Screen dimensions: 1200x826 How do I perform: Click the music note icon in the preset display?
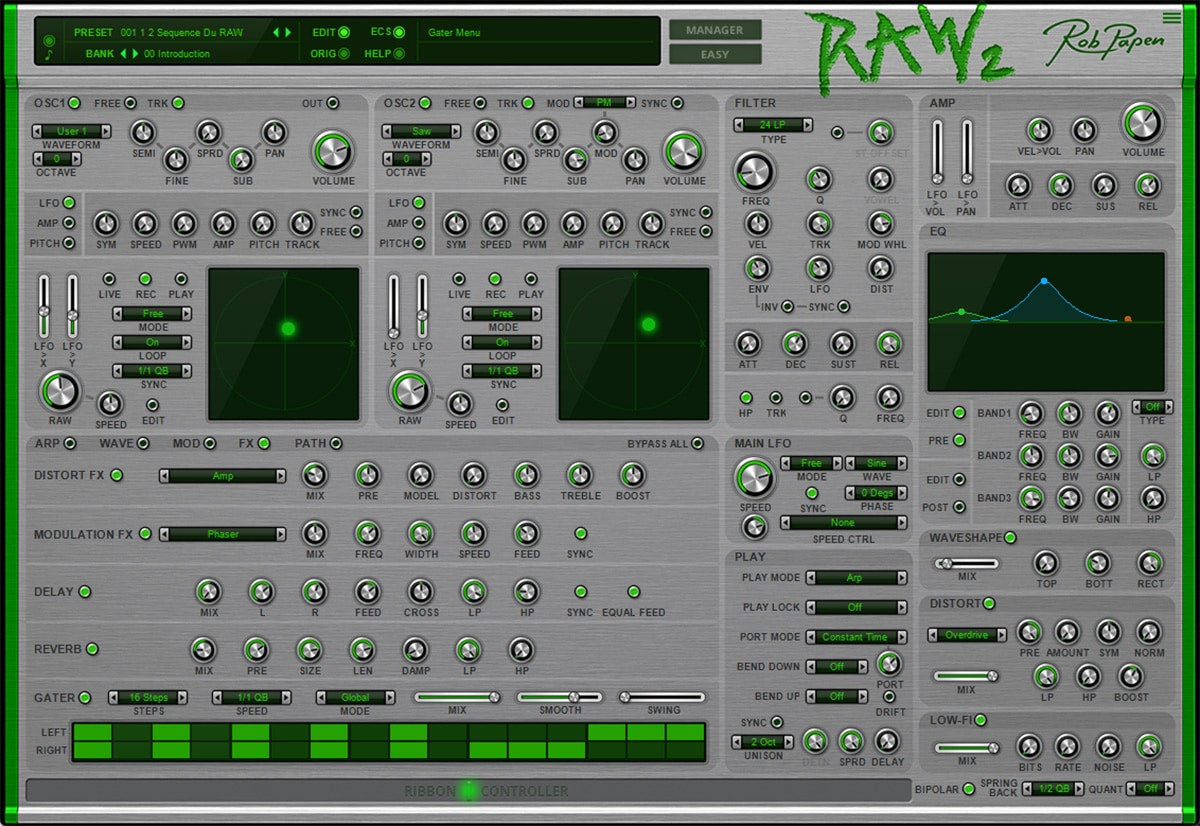[x=49, y=56]
